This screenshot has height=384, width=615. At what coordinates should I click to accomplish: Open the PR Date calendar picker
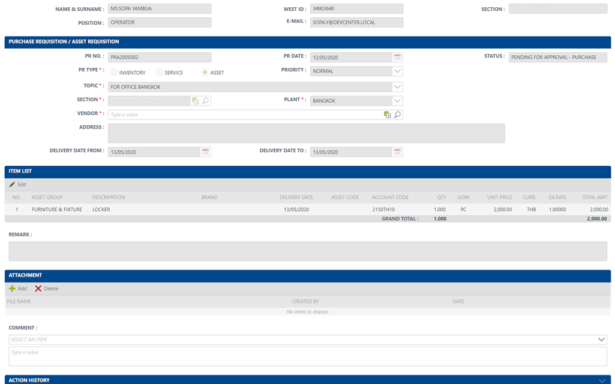click(x=397, y=57)
